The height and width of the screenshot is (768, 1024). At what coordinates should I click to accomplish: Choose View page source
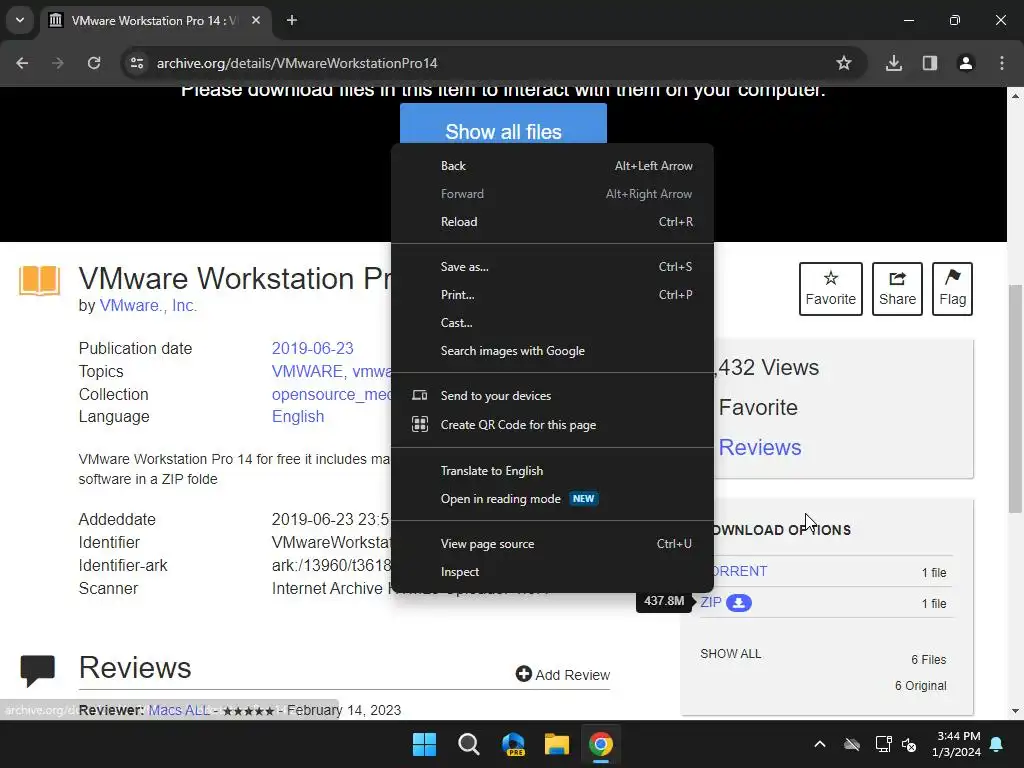coord(552,544)
